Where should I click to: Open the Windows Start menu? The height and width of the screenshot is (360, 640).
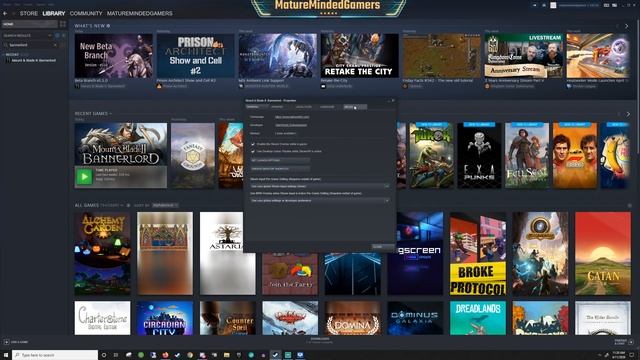(6, 355)
